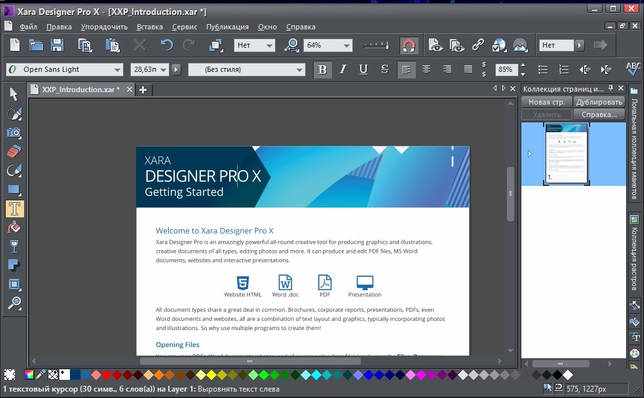Choose the Transparency wine-glass tool
The width and height of the screenshot is (644, 398).
(14, 246)
